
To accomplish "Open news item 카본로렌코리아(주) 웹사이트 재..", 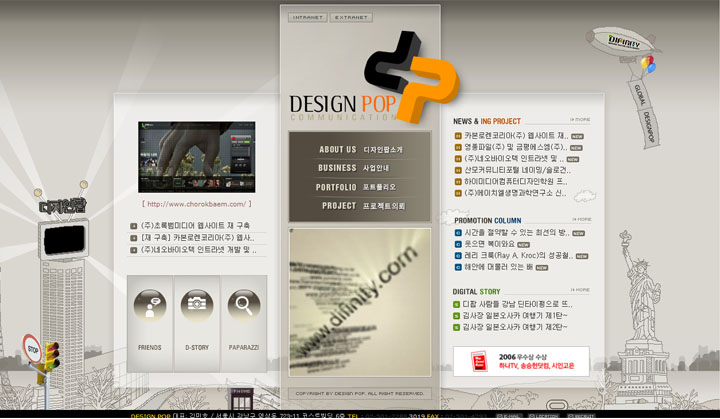I will 516,136.
